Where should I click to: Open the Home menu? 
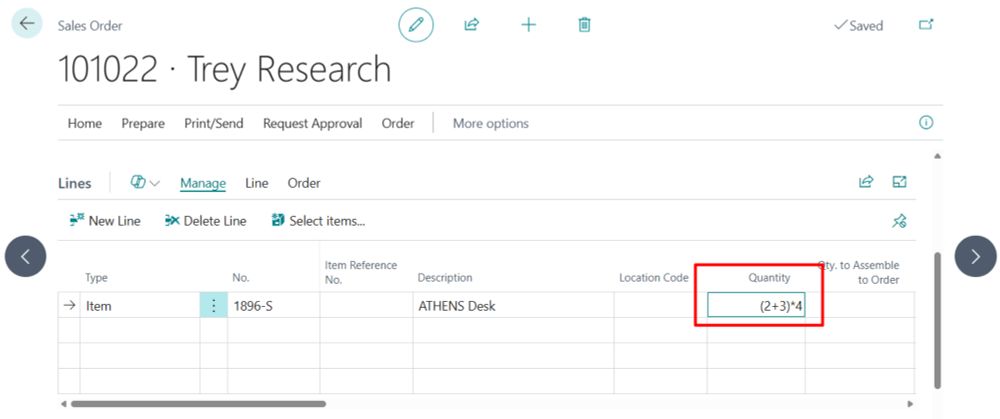click(85, 124)
